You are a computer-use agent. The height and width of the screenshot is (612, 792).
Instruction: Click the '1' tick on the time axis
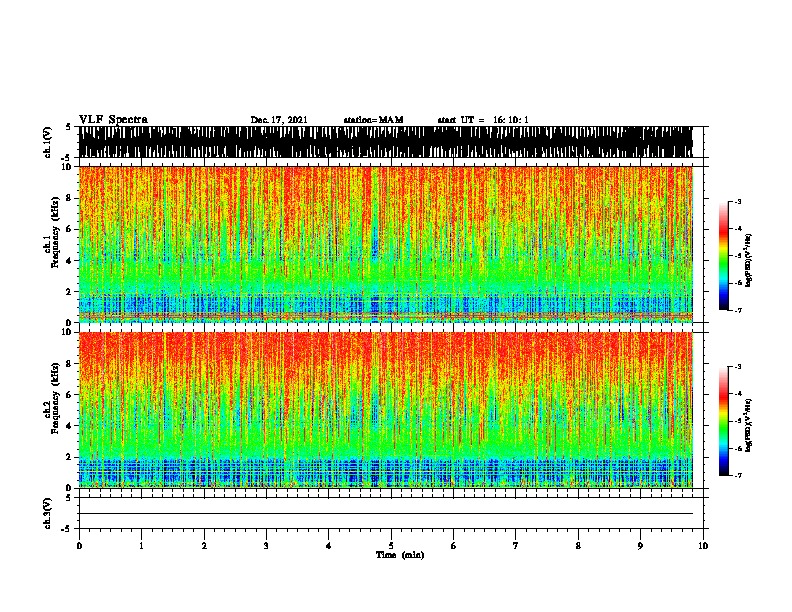pyautogui.click(x=141, y=546)
